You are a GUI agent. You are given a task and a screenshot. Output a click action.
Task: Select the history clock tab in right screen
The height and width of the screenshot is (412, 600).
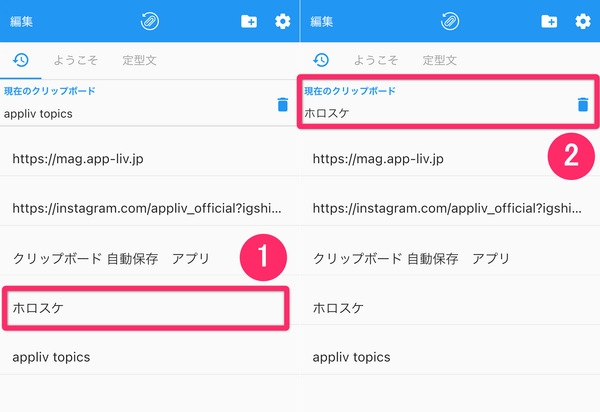321,60
